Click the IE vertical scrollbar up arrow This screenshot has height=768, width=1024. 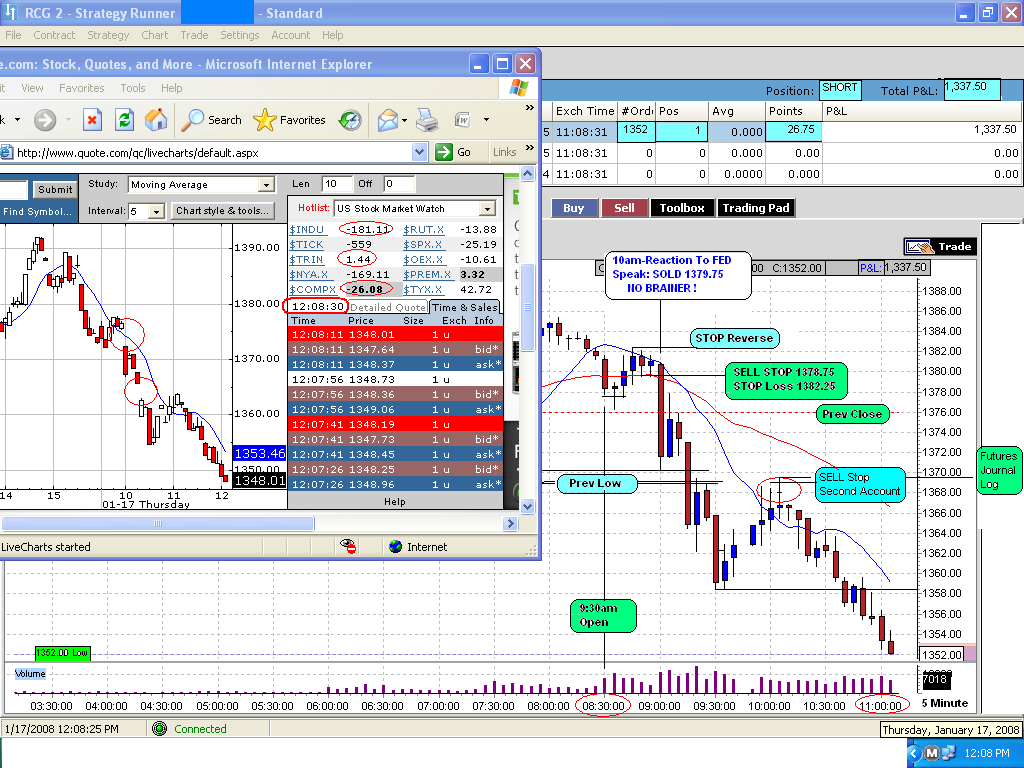pyautogui.click(x=528, y=173)
